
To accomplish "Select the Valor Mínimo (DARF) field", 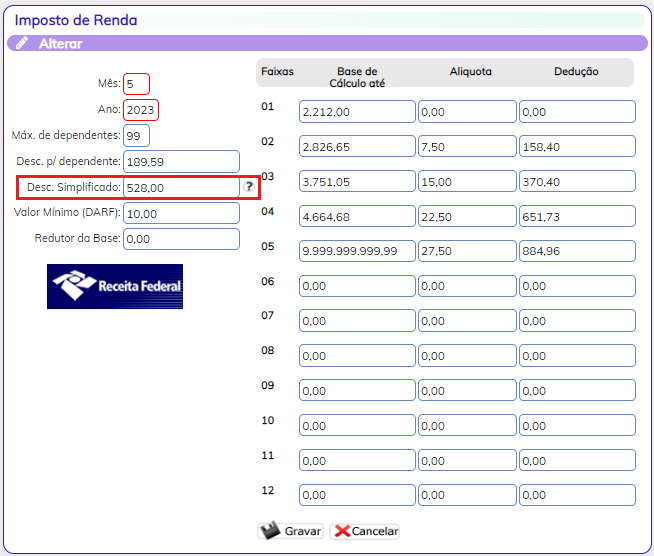I will tap(181, 213).
